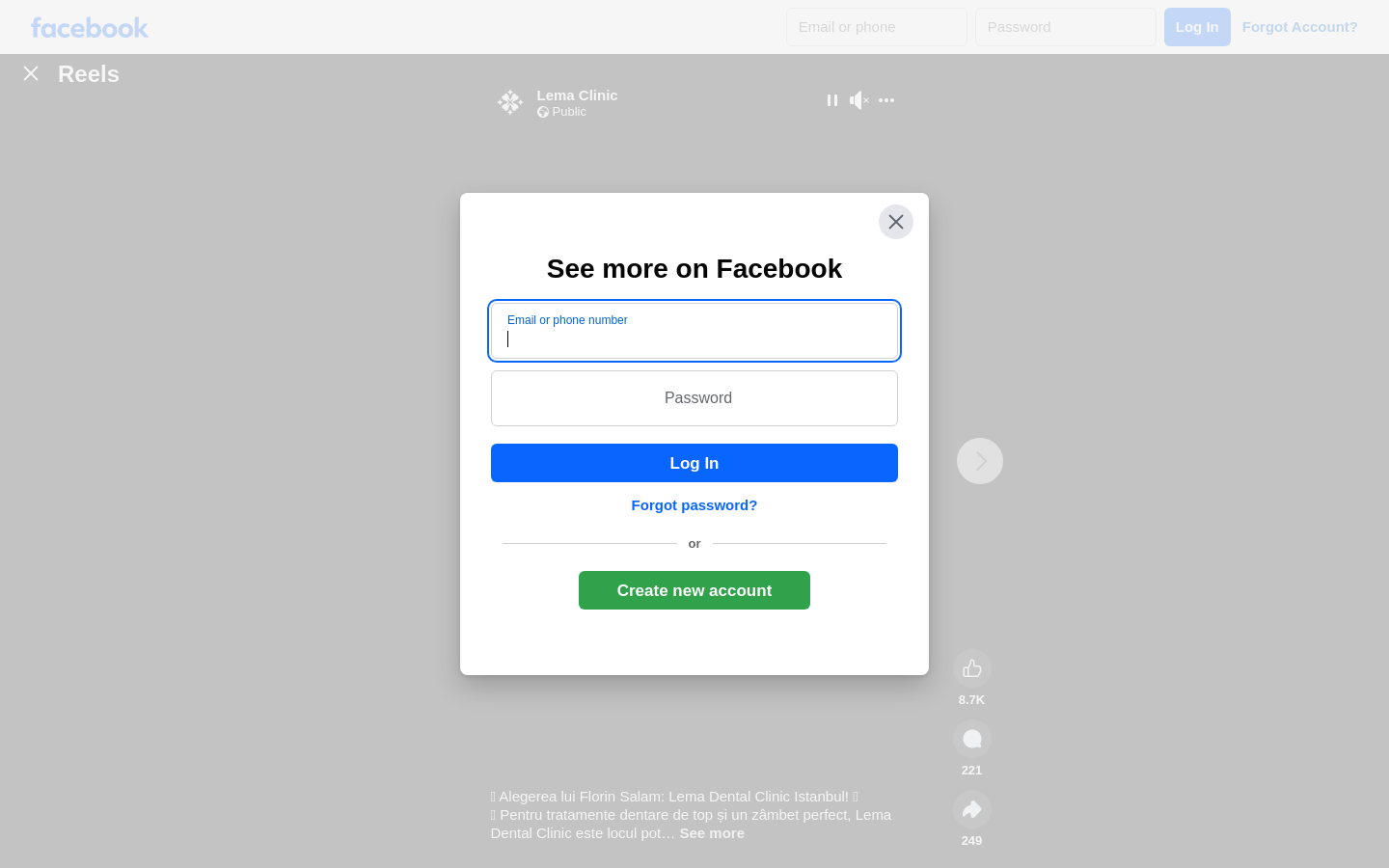Share the reel using the arrow icon
This screenshot has height=868, width=1389.
tap(972, 809)
